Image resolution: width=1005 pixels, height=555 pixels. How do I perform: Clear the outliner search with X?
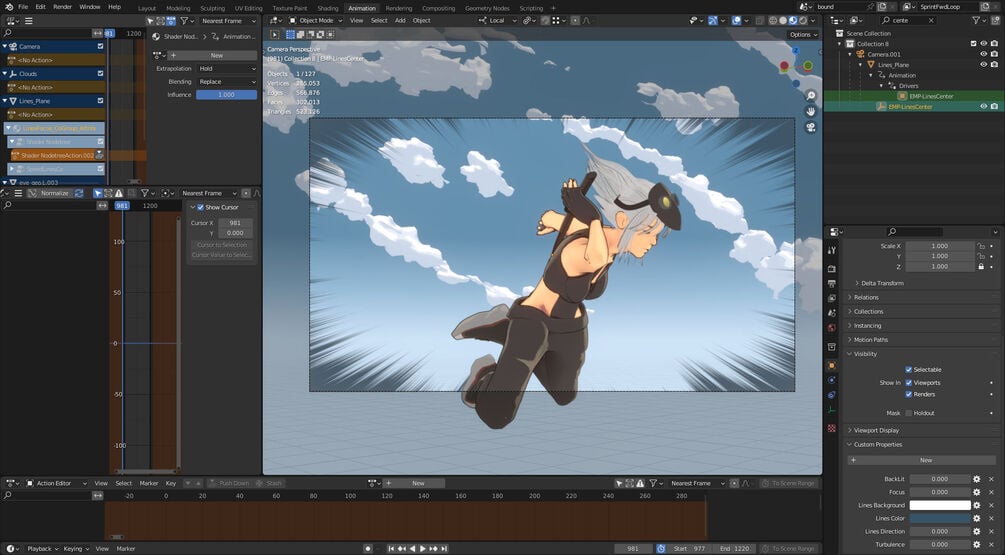click(x=931, y=21)
